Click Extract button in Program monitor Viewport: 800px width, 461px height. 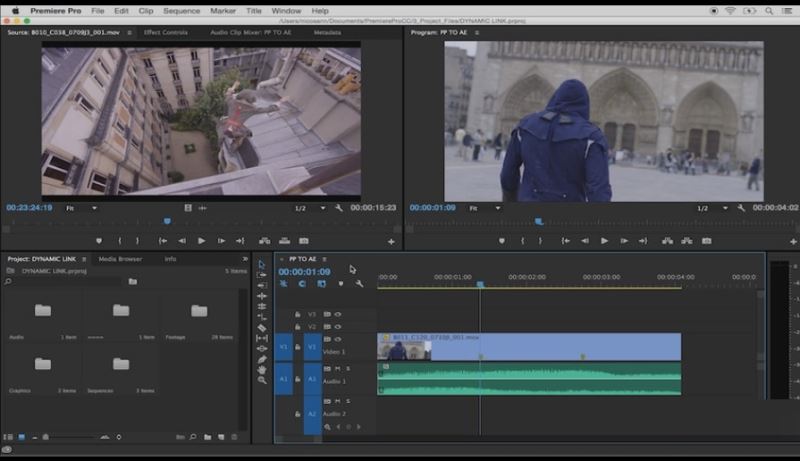click(x=687, y=241)
